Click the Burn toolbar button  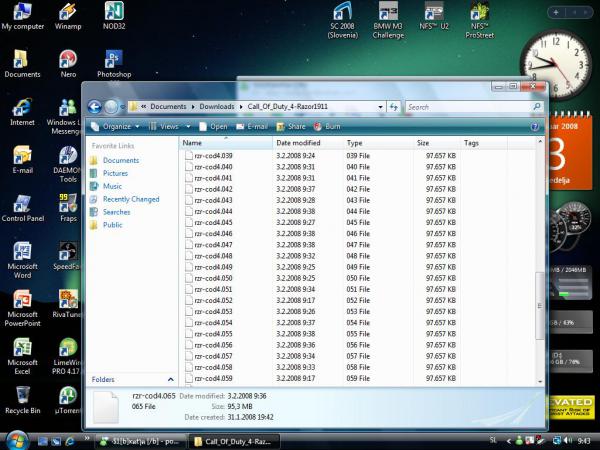click(327, 127)
